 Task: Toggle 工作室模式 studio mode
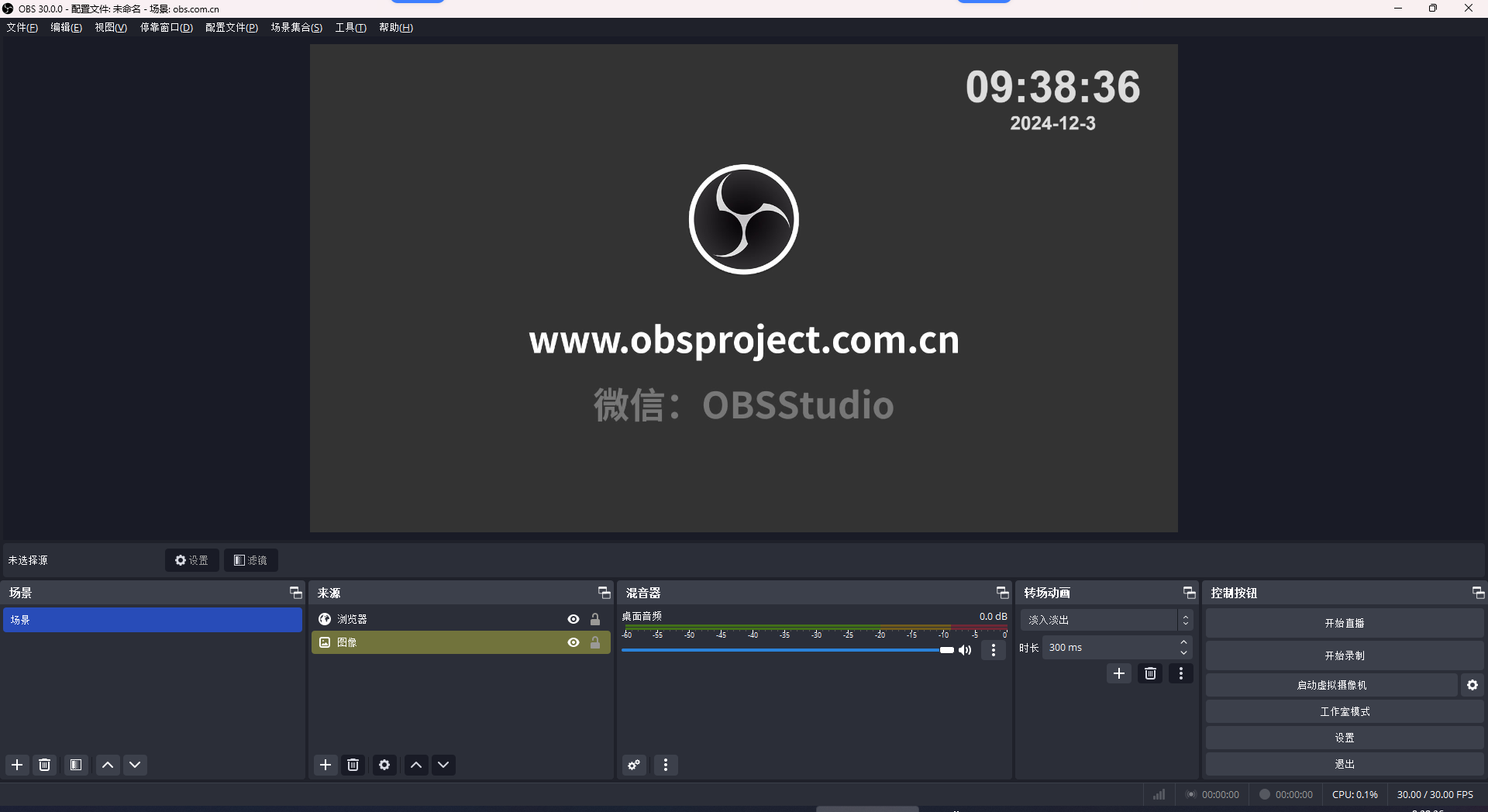pos(1345,711)
